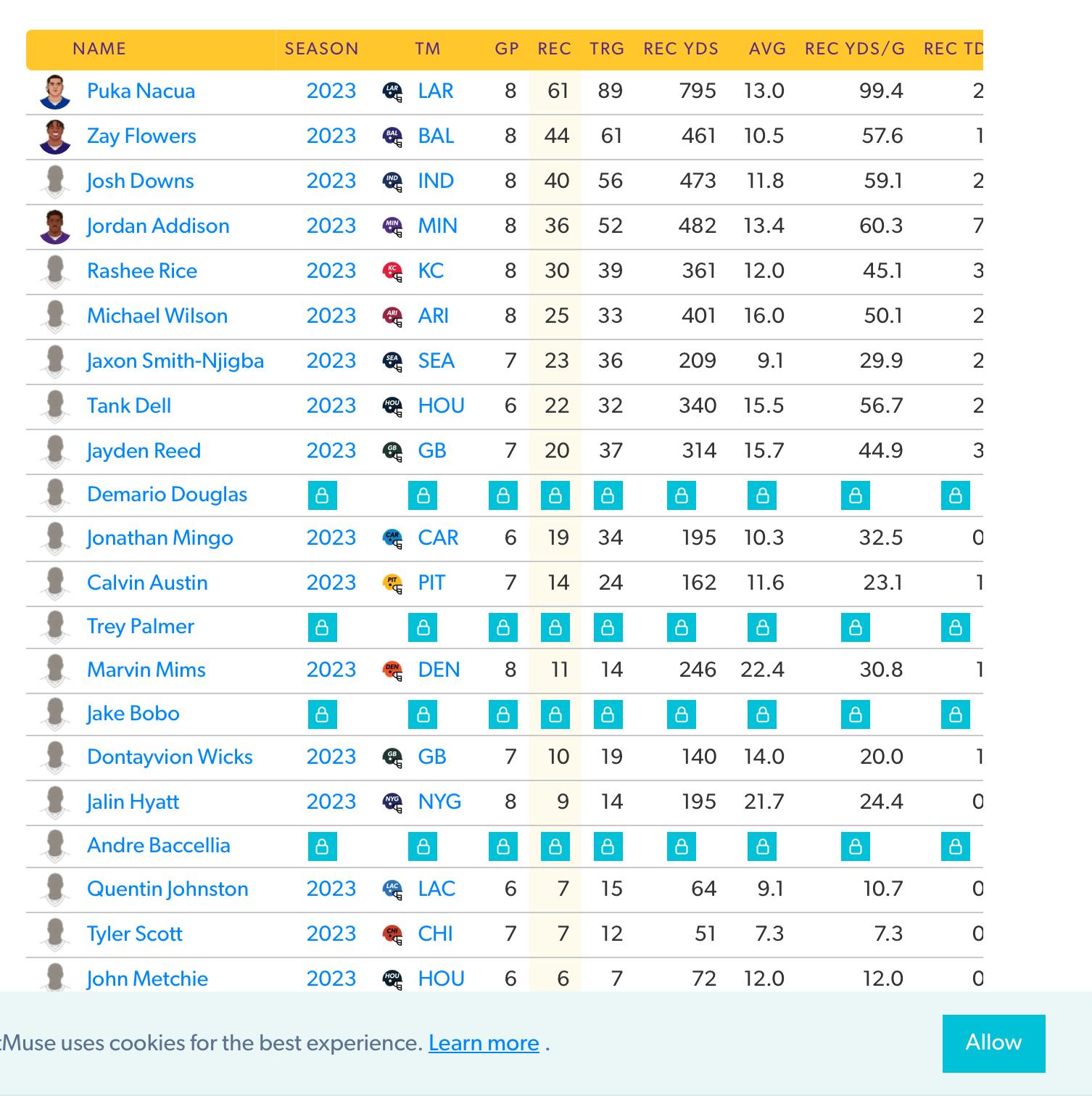Allow cookies with the Allow button

tap(993, 1043)
